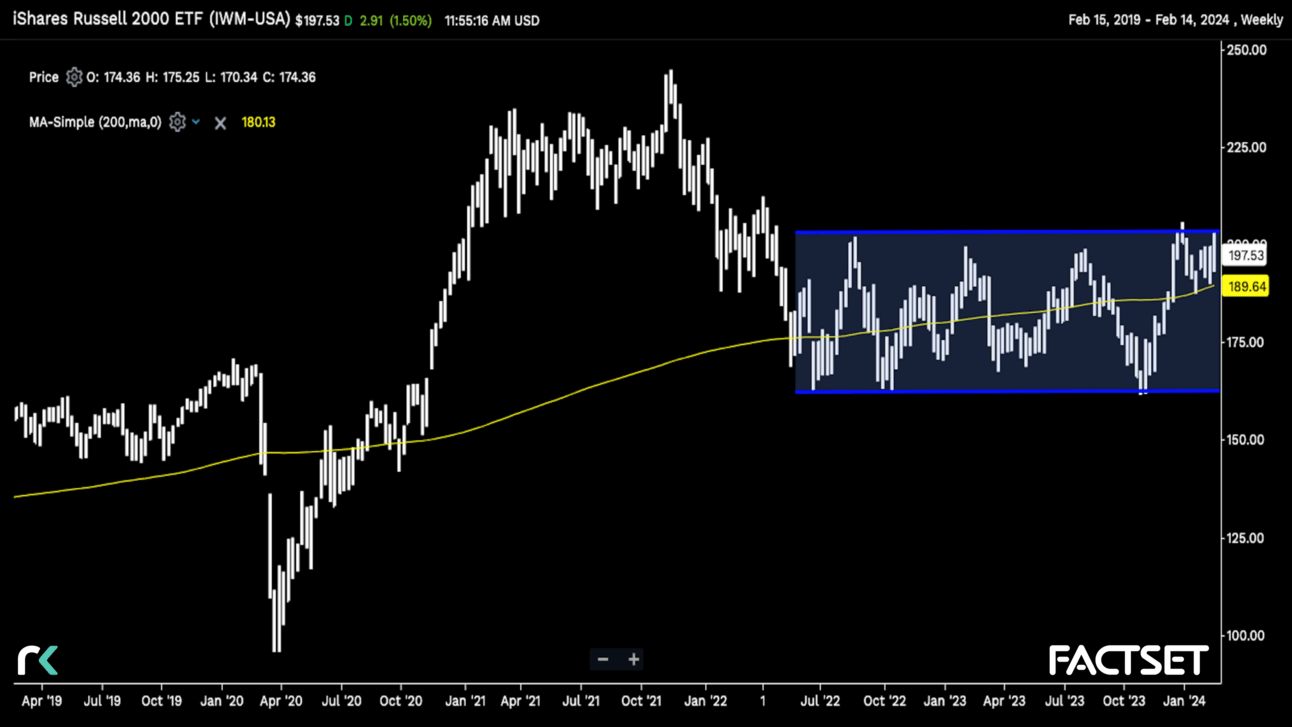1292x727 pixels.
Task: Zoom out with the minus button
Action: click(603, 659)
